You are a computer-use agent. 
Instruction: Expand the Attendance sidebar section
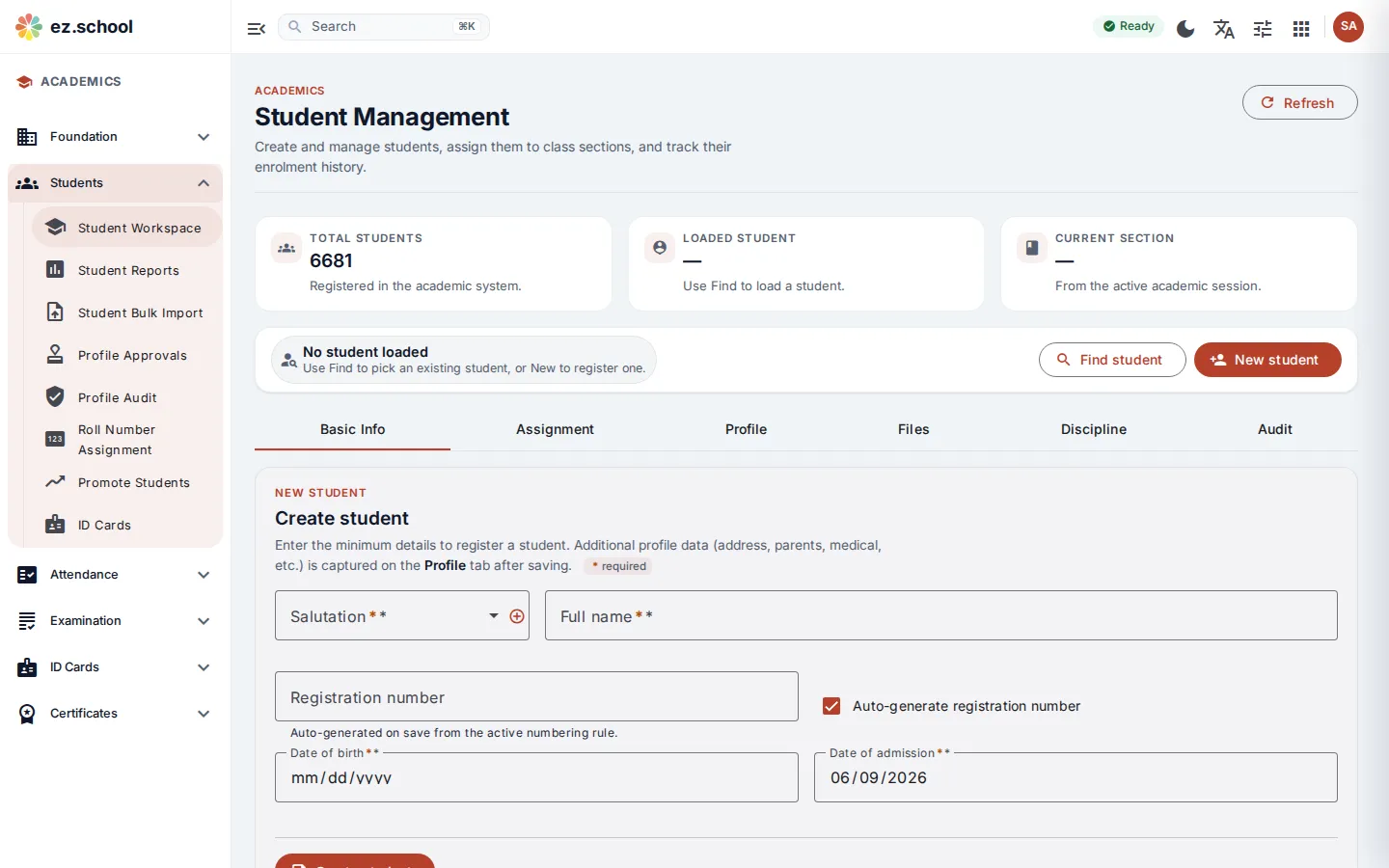(116, 575)
